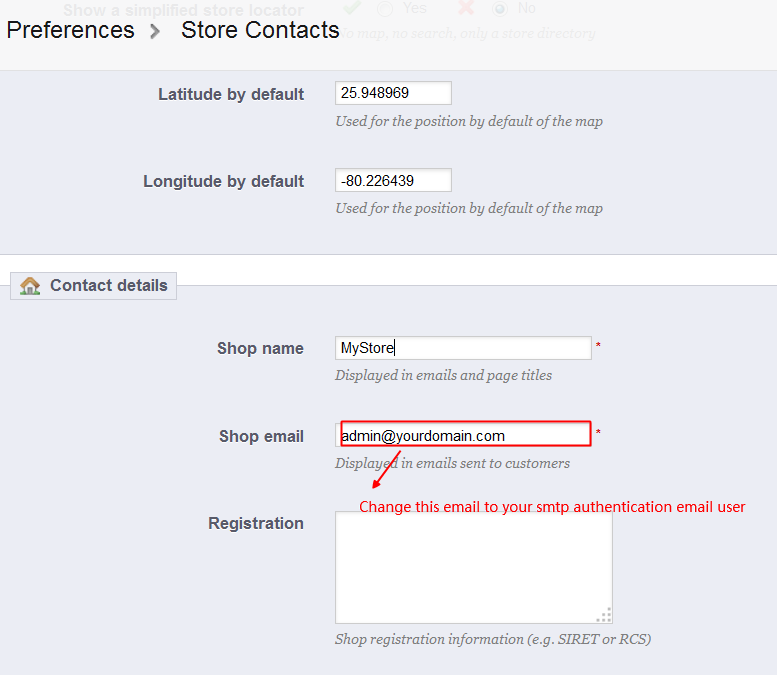Click the green checkmark icon next to Yes
Image resolution: width=777 pixels, height=675 pixels.
[351, 8]
